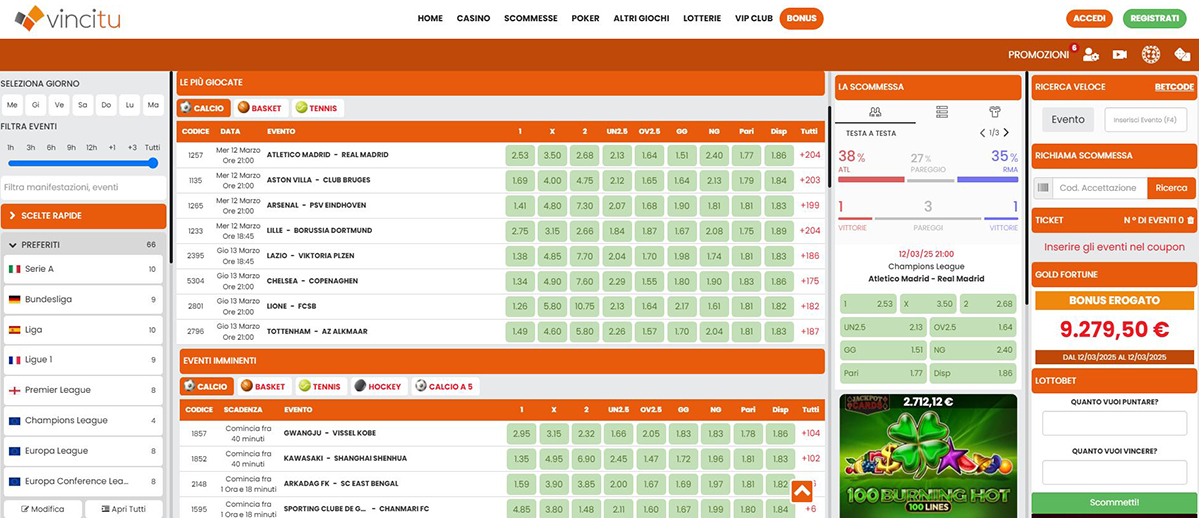Expand +199 markets for Arsenal - PSV
Viewport: 1199px width, 518px height.
[809, 205]
